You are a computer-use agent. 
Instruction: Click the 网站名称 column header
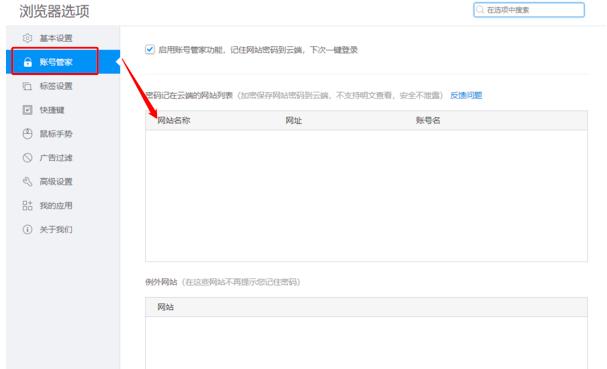tap(174, 120)
